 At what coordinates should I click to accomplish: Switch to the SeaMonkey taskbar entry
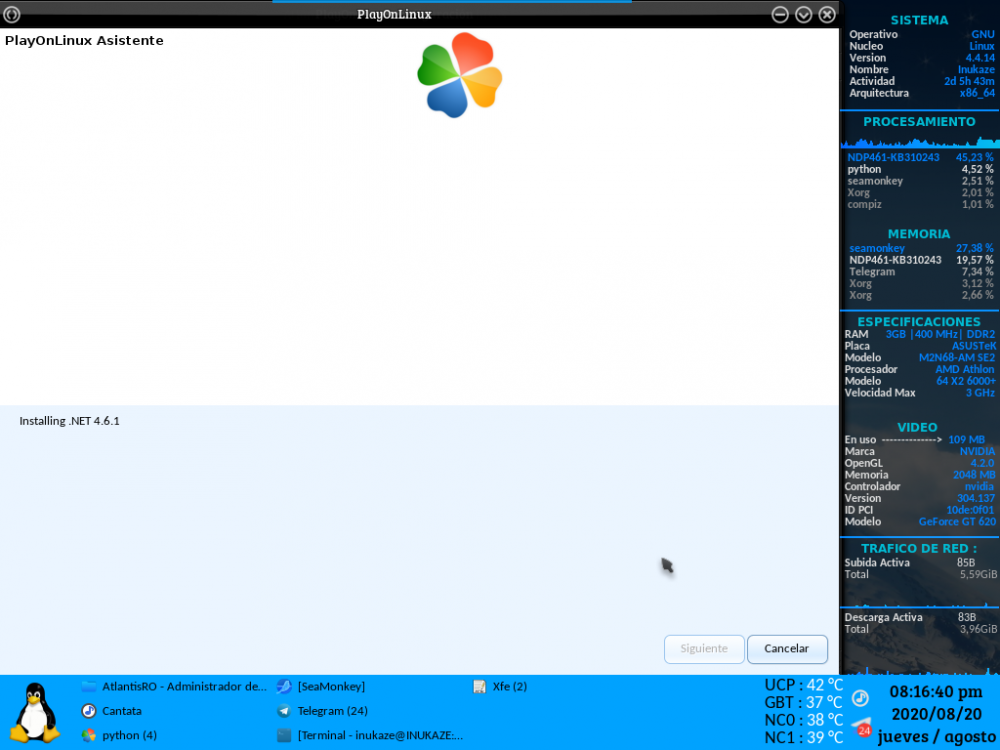pyautogui.click(x=330, y=687)
